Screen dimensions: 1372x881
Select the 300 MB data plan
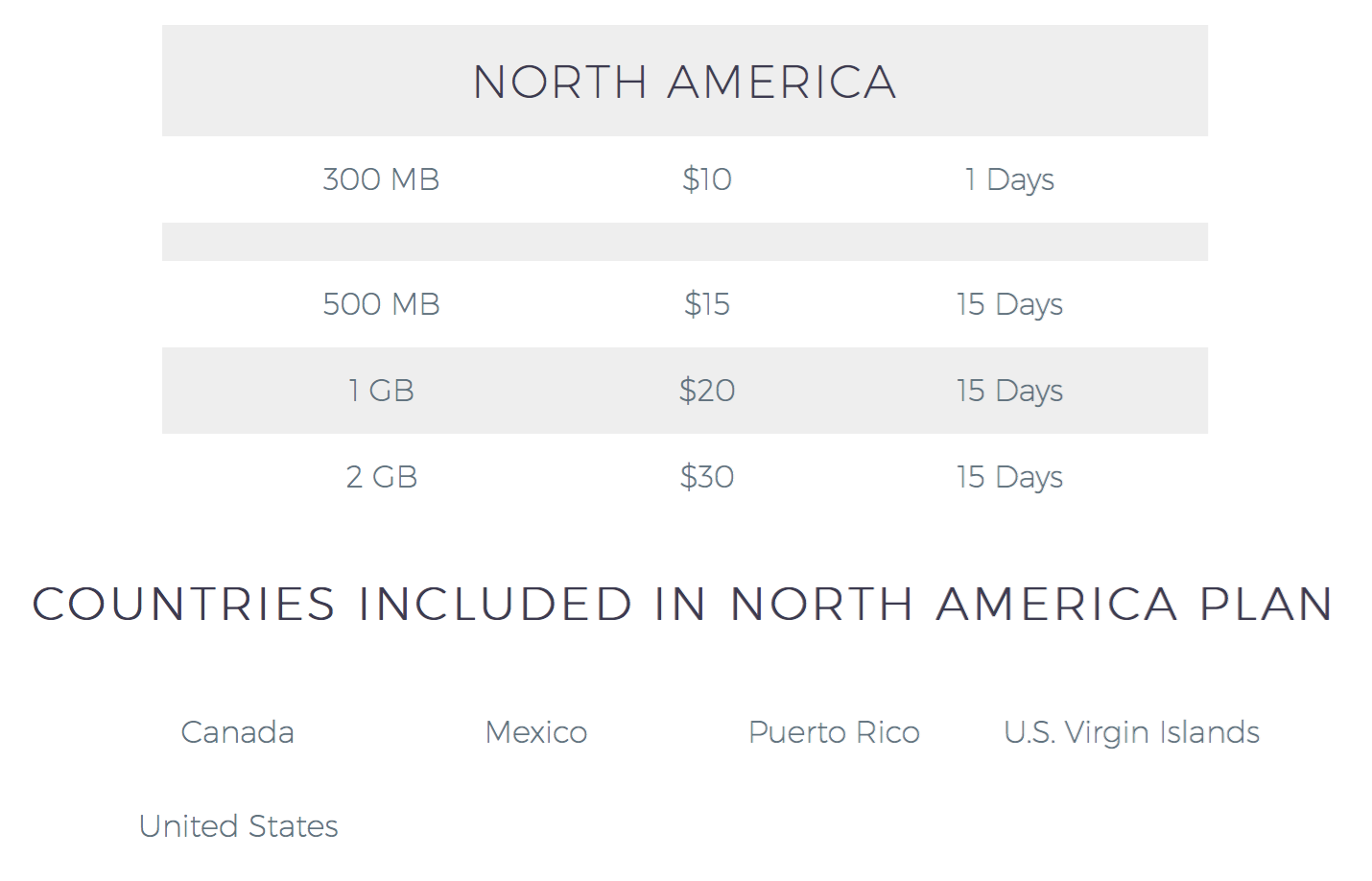click(381, 179)
